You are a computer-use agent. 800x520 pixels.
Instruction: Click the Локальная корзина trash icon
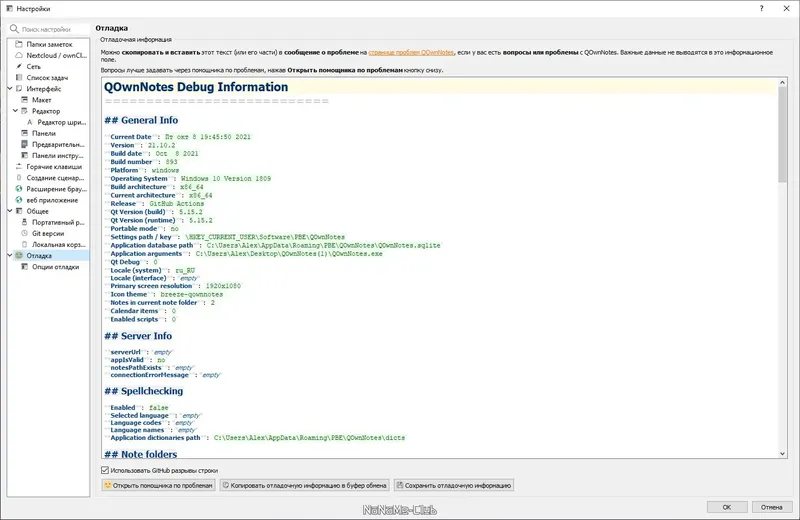24,244
